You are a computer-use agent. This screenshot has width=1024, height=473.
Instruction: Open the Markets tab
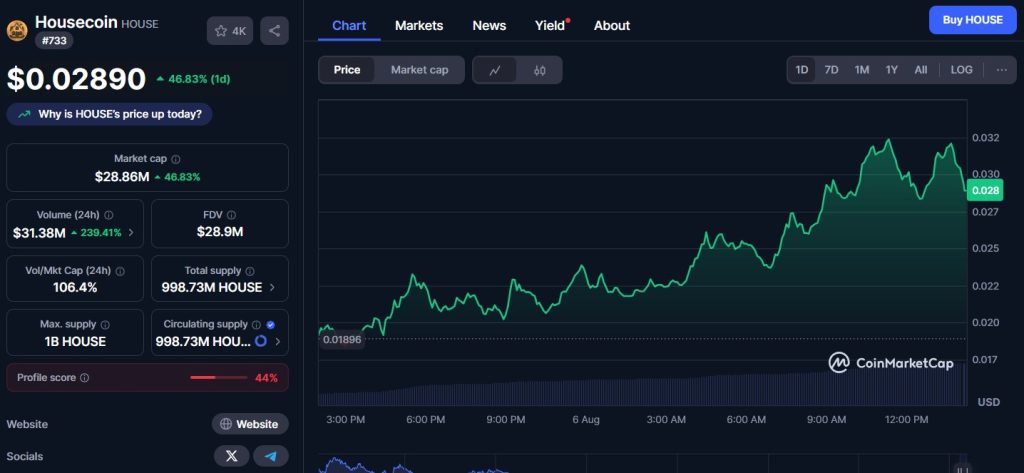coord(419,25)
